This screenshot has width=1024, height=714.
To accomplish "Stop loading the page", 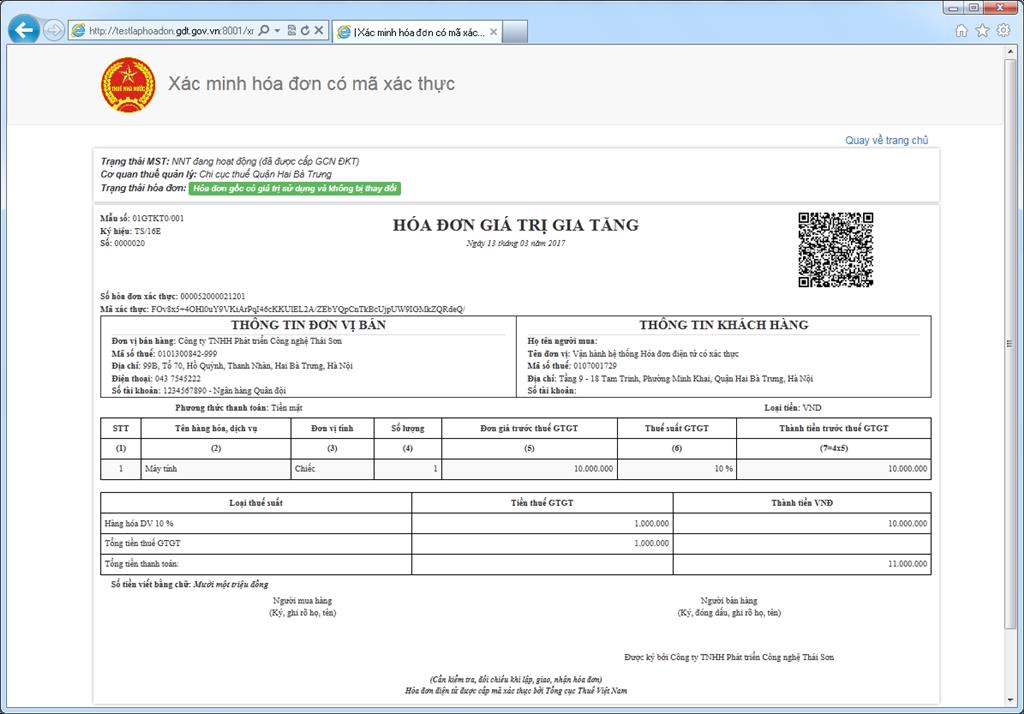I will (319, 30).
